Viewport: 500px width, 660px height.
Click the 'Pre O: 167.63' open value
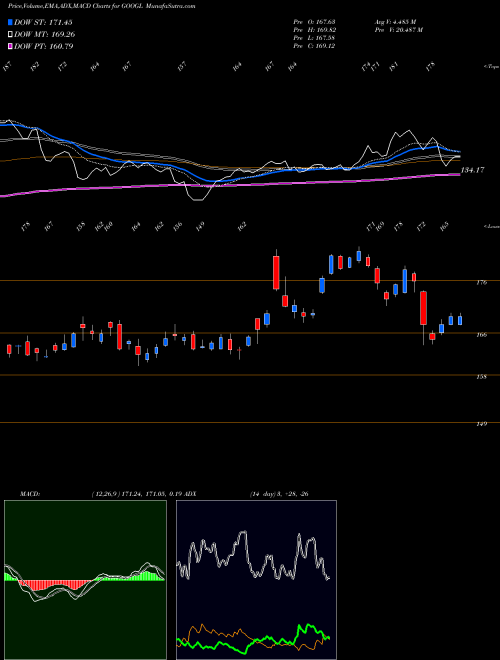(x=314, y=22)
